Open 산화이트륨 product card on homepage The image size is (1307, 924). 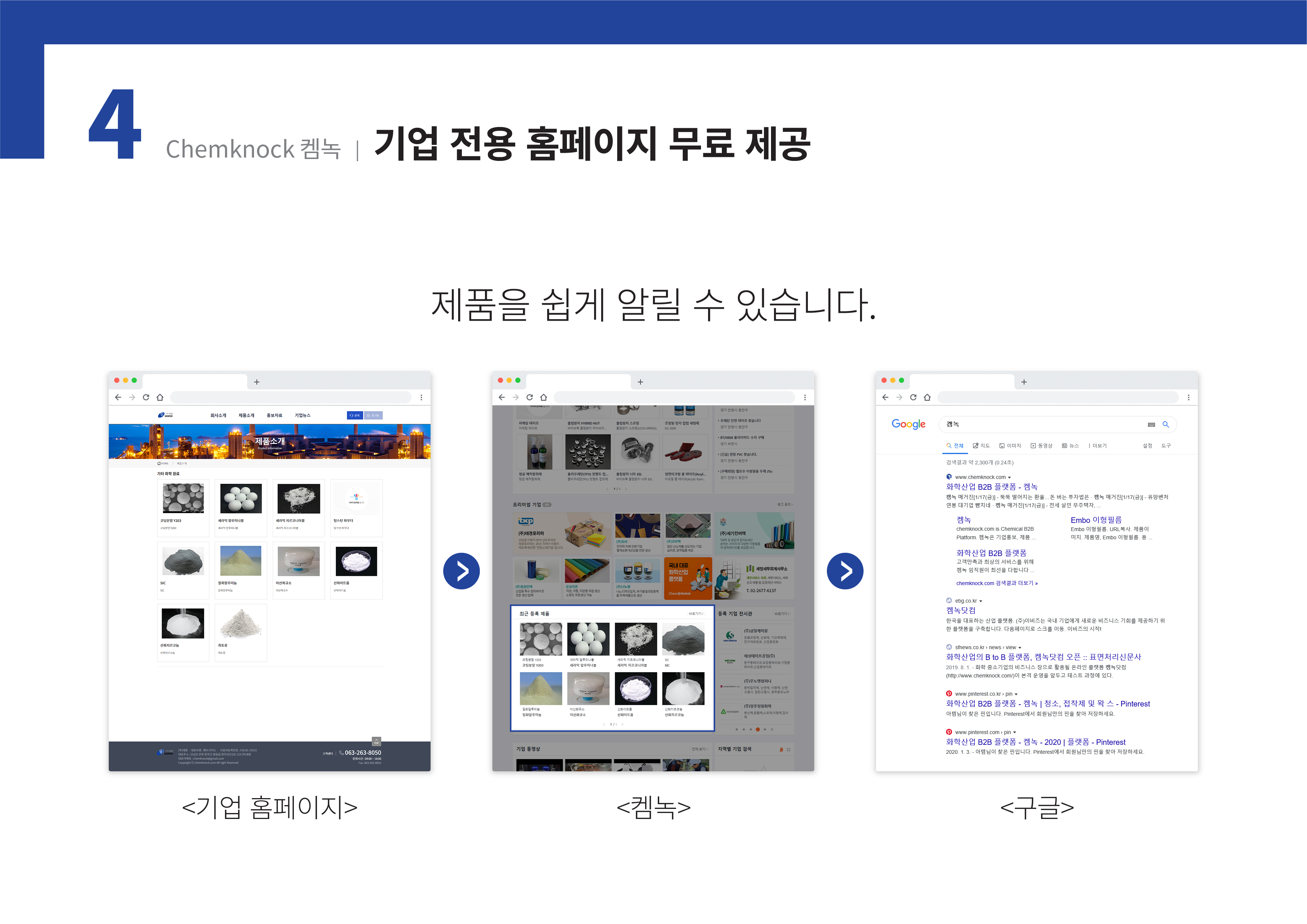[x=356, y=571]
